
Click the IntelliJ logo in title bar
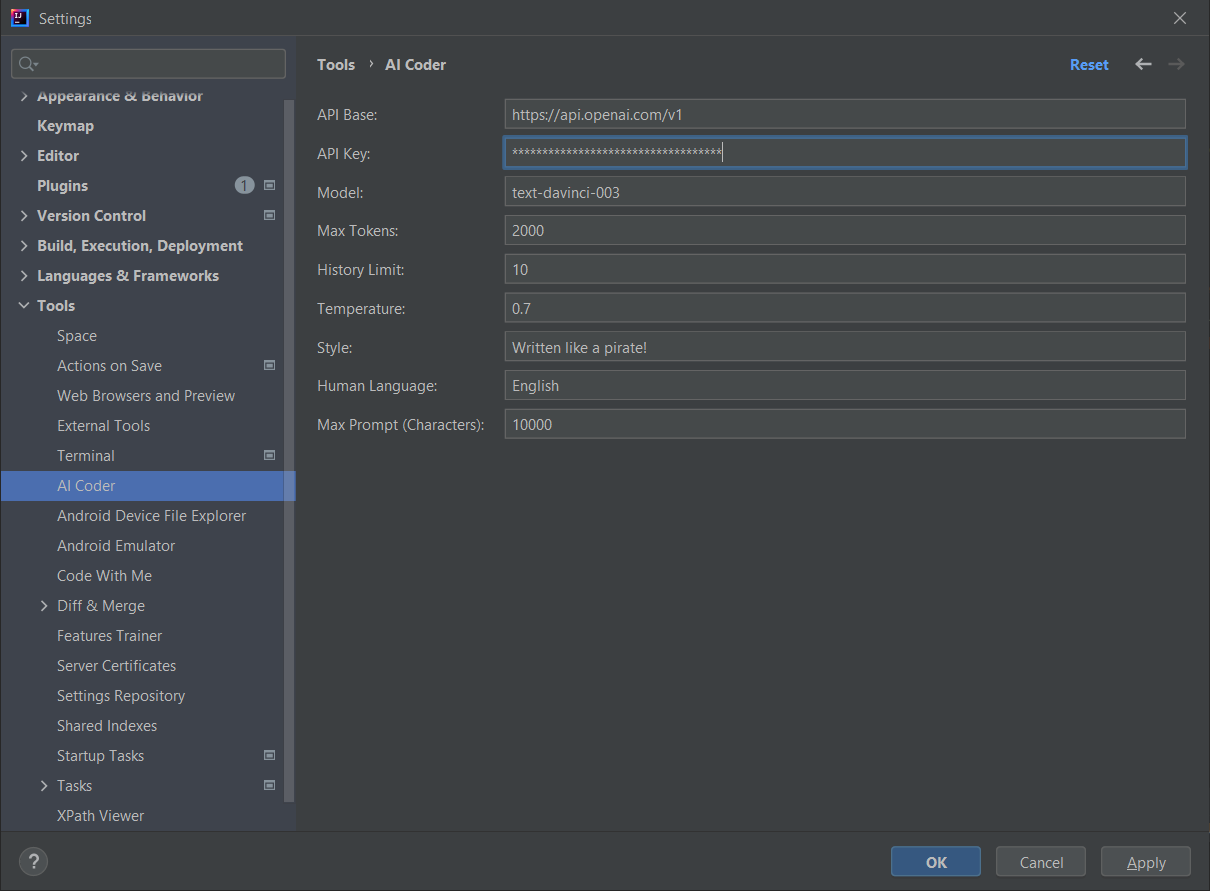click(20, 18)
